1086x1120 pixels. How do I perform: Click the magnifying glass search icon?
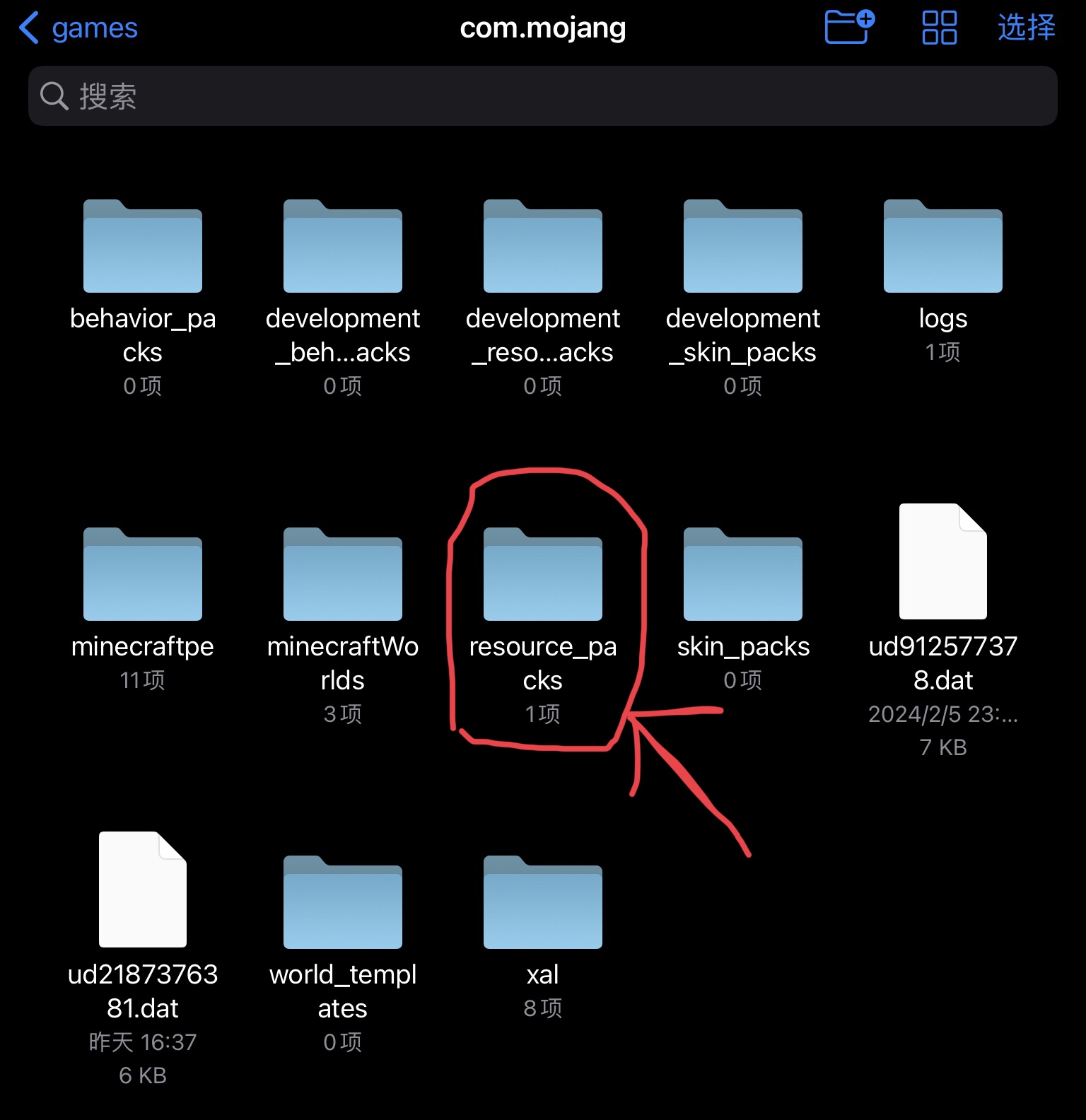point(54,96)
